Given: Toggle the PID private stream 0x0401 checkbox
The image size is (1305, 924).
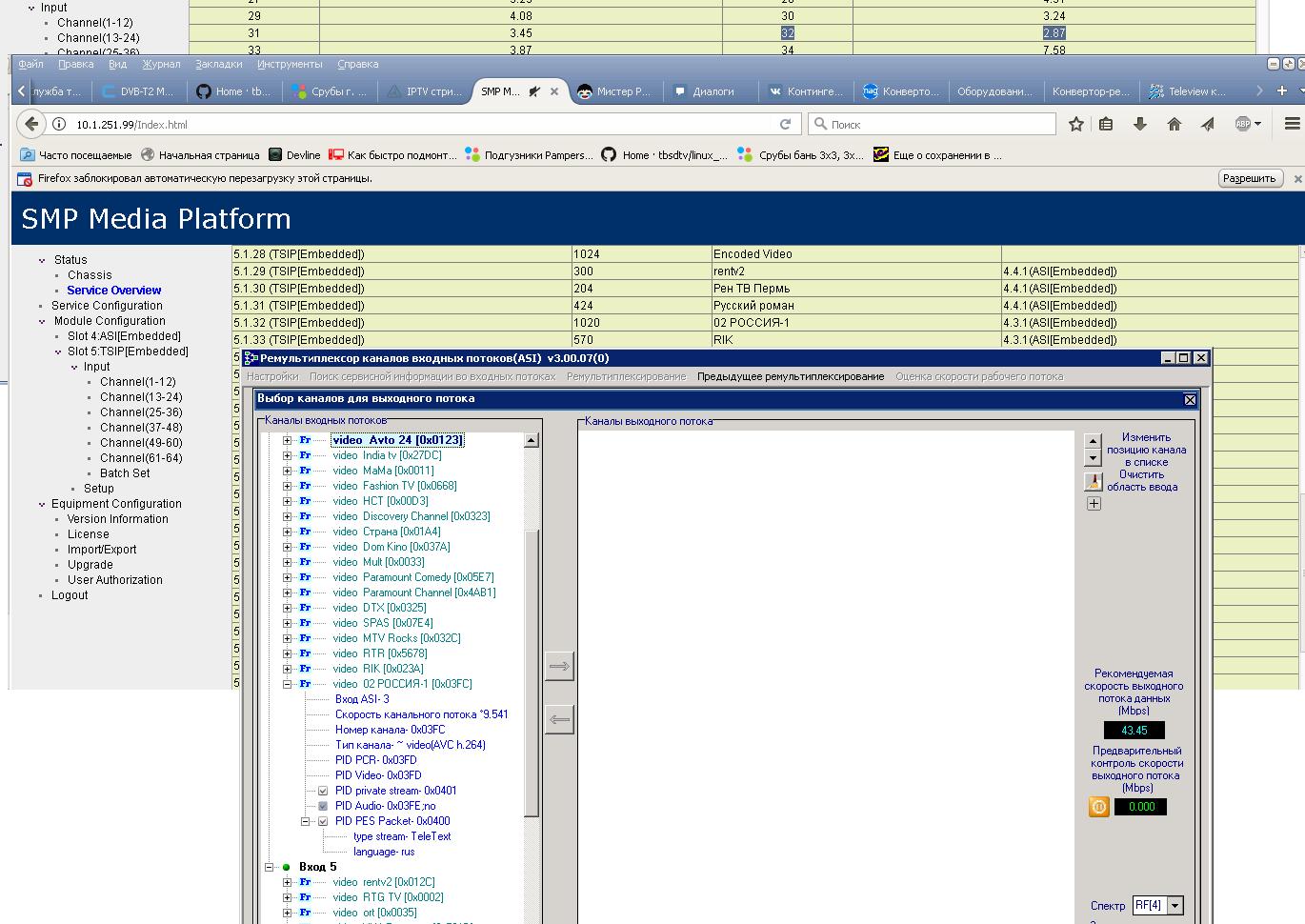Looking at the screenshot, I should coord(323,791).
